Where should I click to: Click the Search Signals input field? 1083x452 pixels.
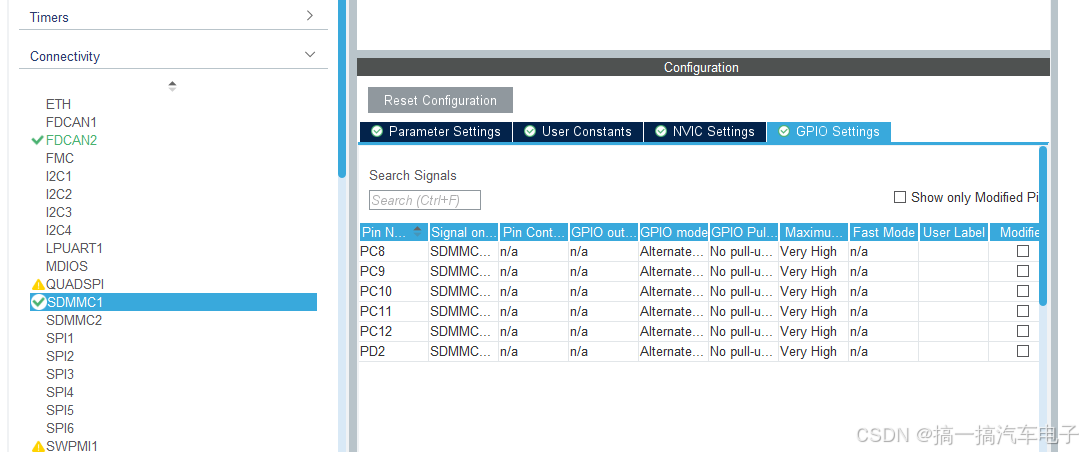(425, 200)
